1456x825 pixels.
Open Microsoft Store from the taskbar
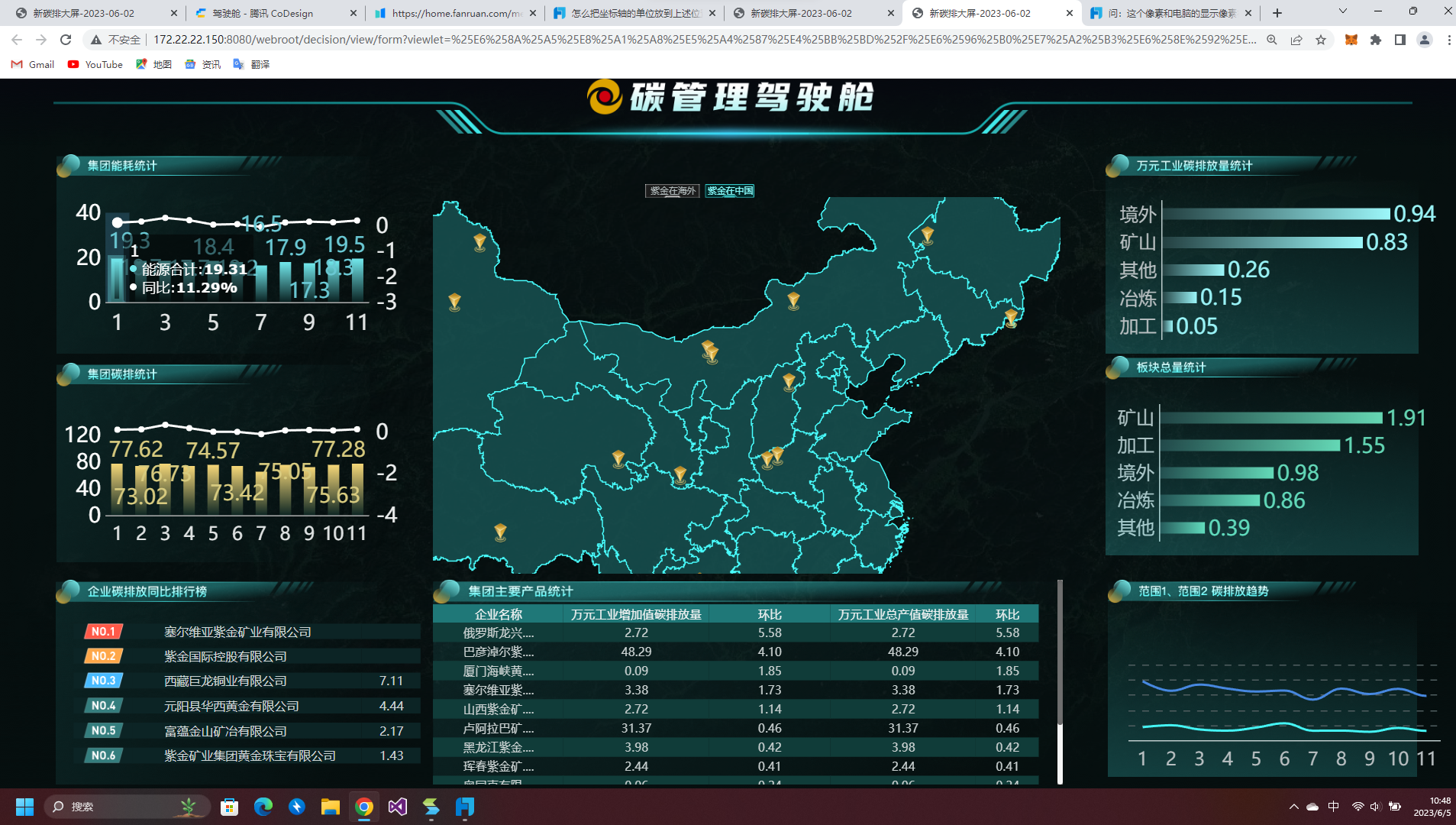229,807
